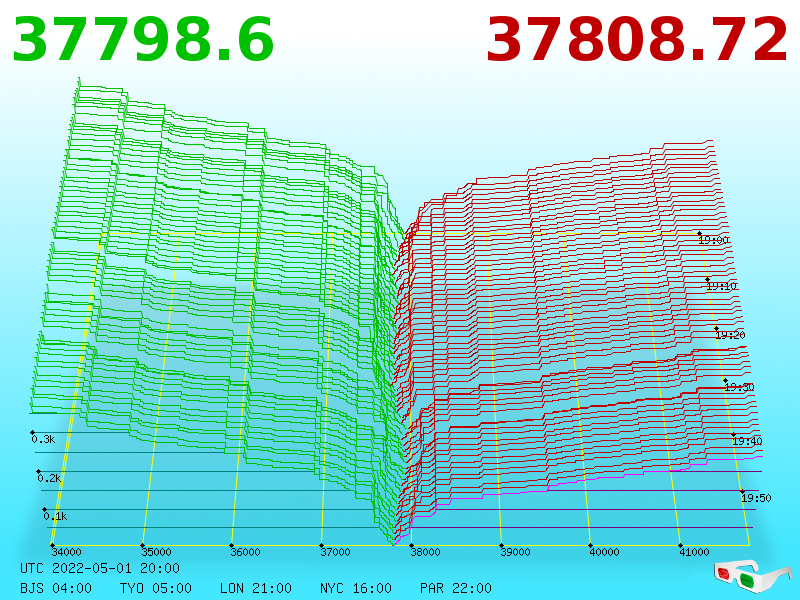Click the 39000 price axis label
The height and width of the screenshot is (600, 800).
point(515,552)
